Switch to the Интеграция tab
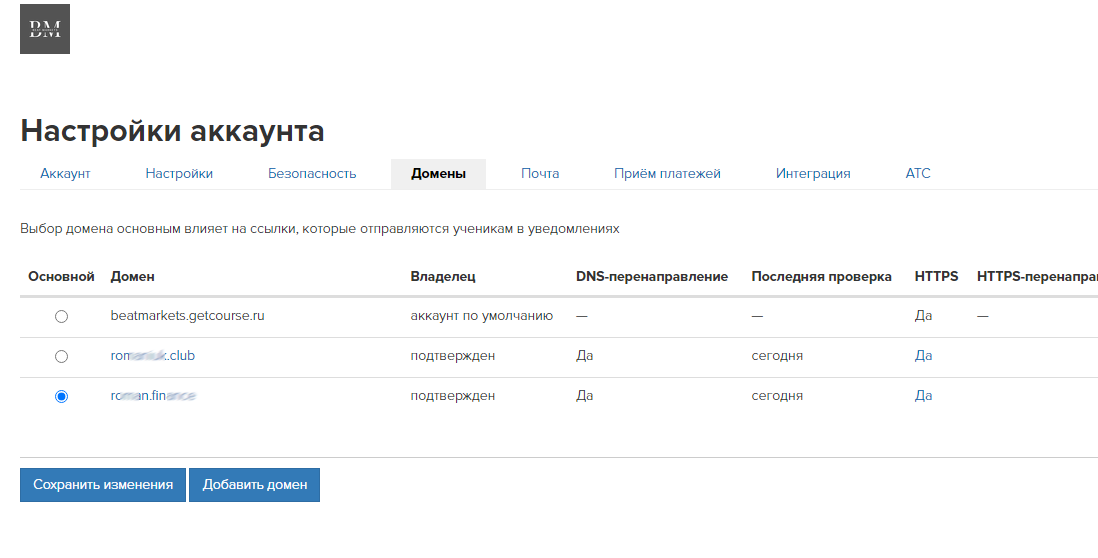Screen dimensions: 1098x558 pyautogui.click(x=813, y=174)
